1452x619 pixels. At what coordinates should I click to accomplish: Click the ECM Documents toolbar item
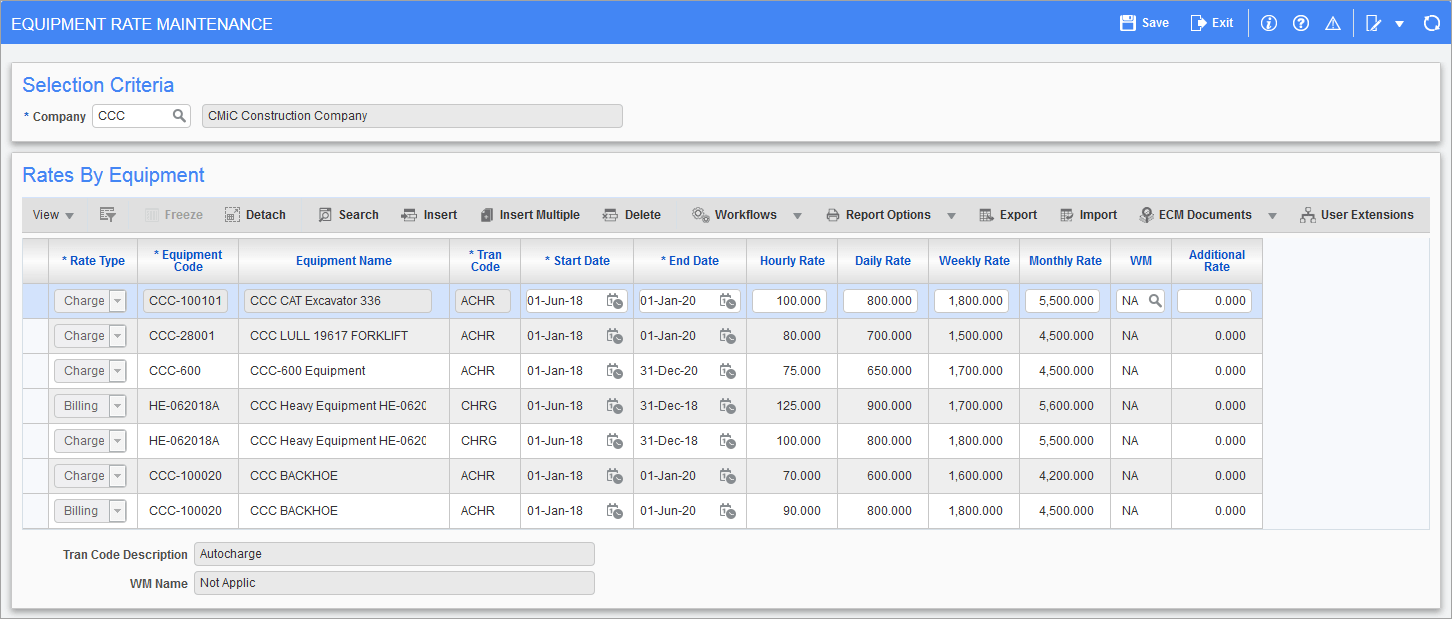1195,215
